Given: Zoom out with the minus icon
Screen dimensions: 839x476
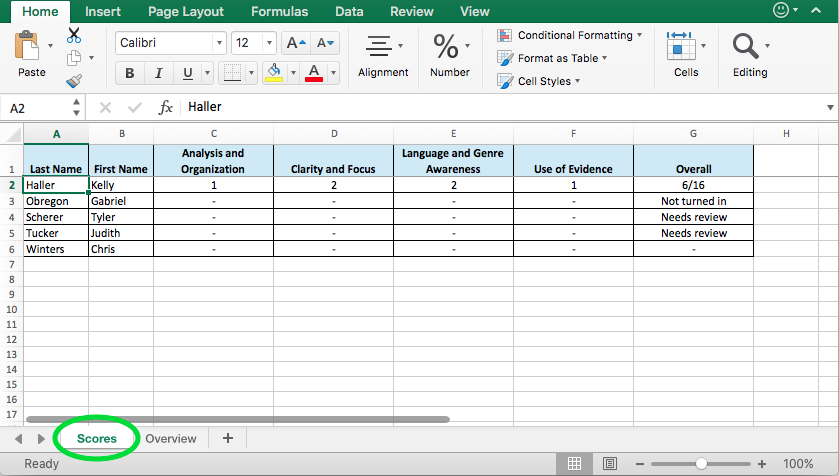Looking at the screenshot, I should (x=639, y=464).
